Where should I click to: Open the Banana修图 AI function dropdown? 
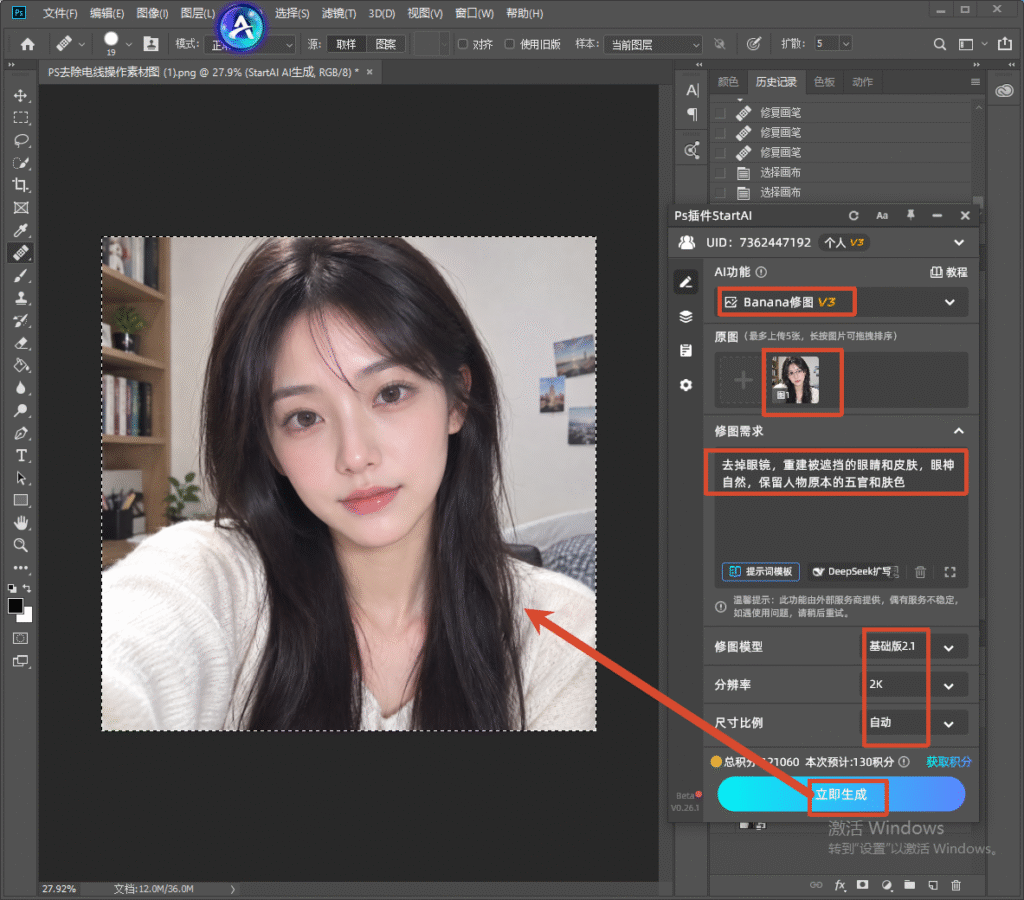(x=842, y=302)
